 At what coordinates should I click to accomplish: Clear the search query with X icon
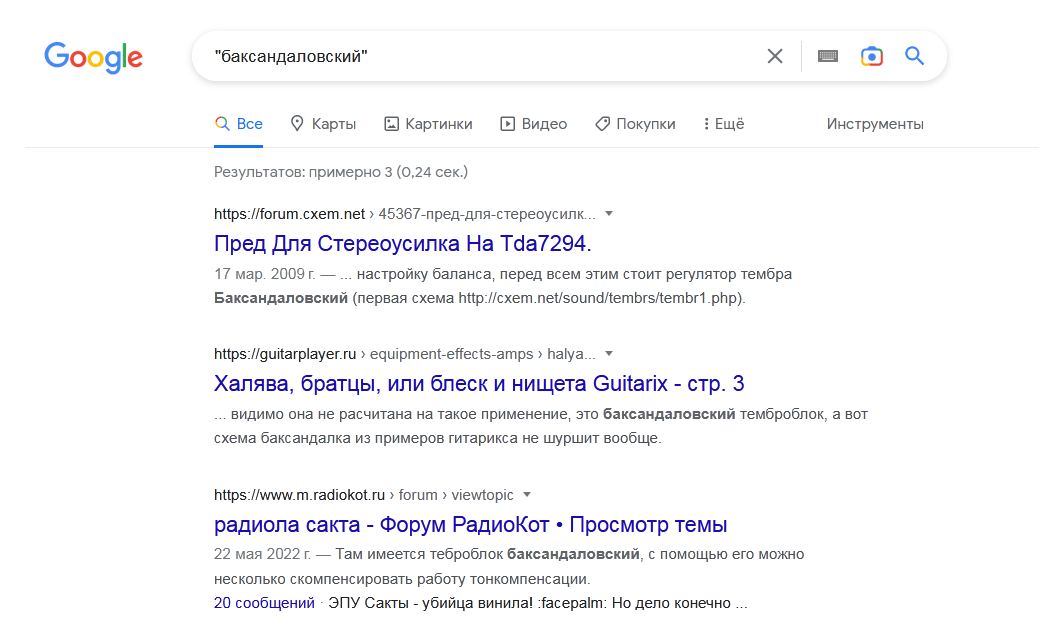(x=775, y=56)
